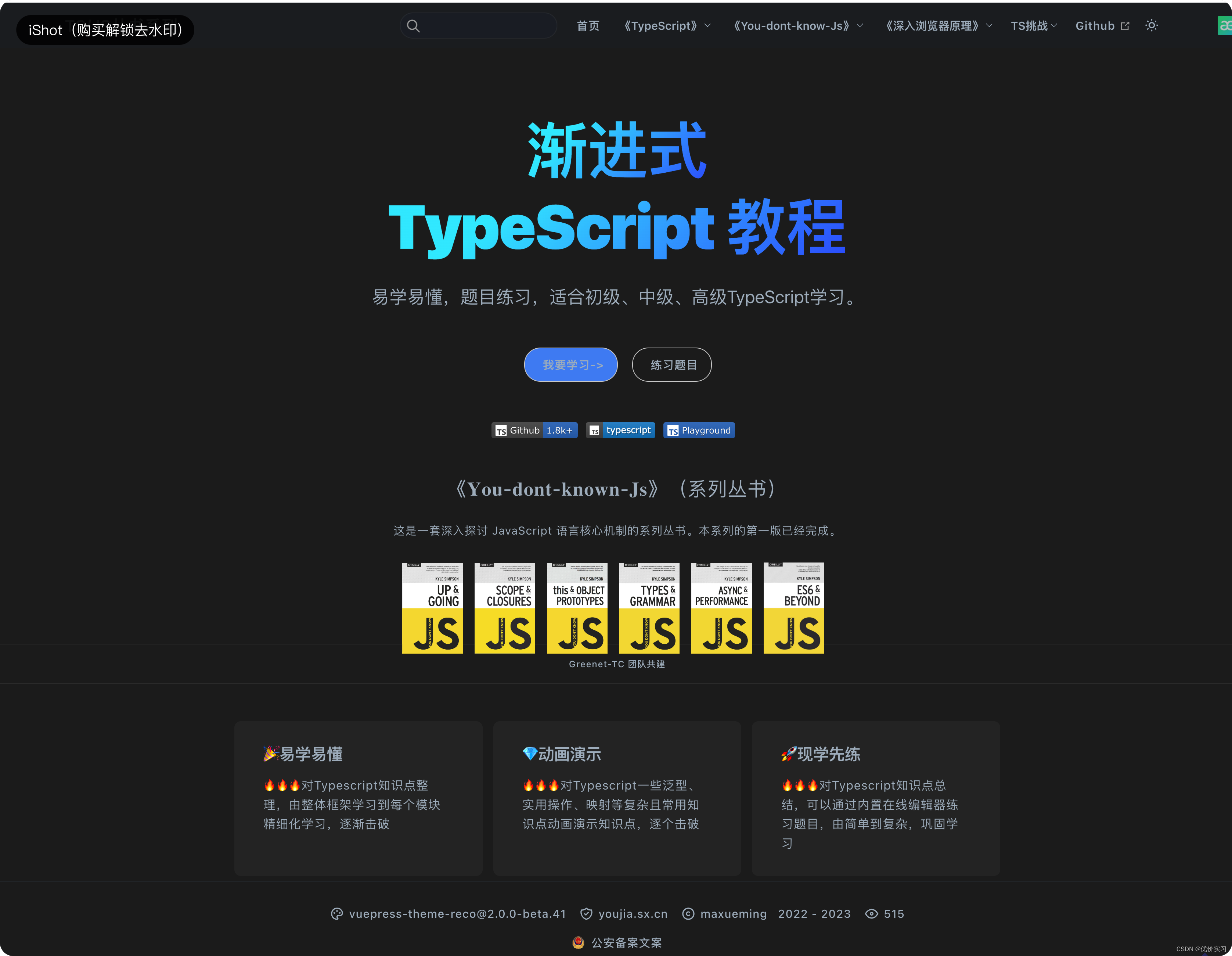Click the page view eye icon

pos(872,914)
